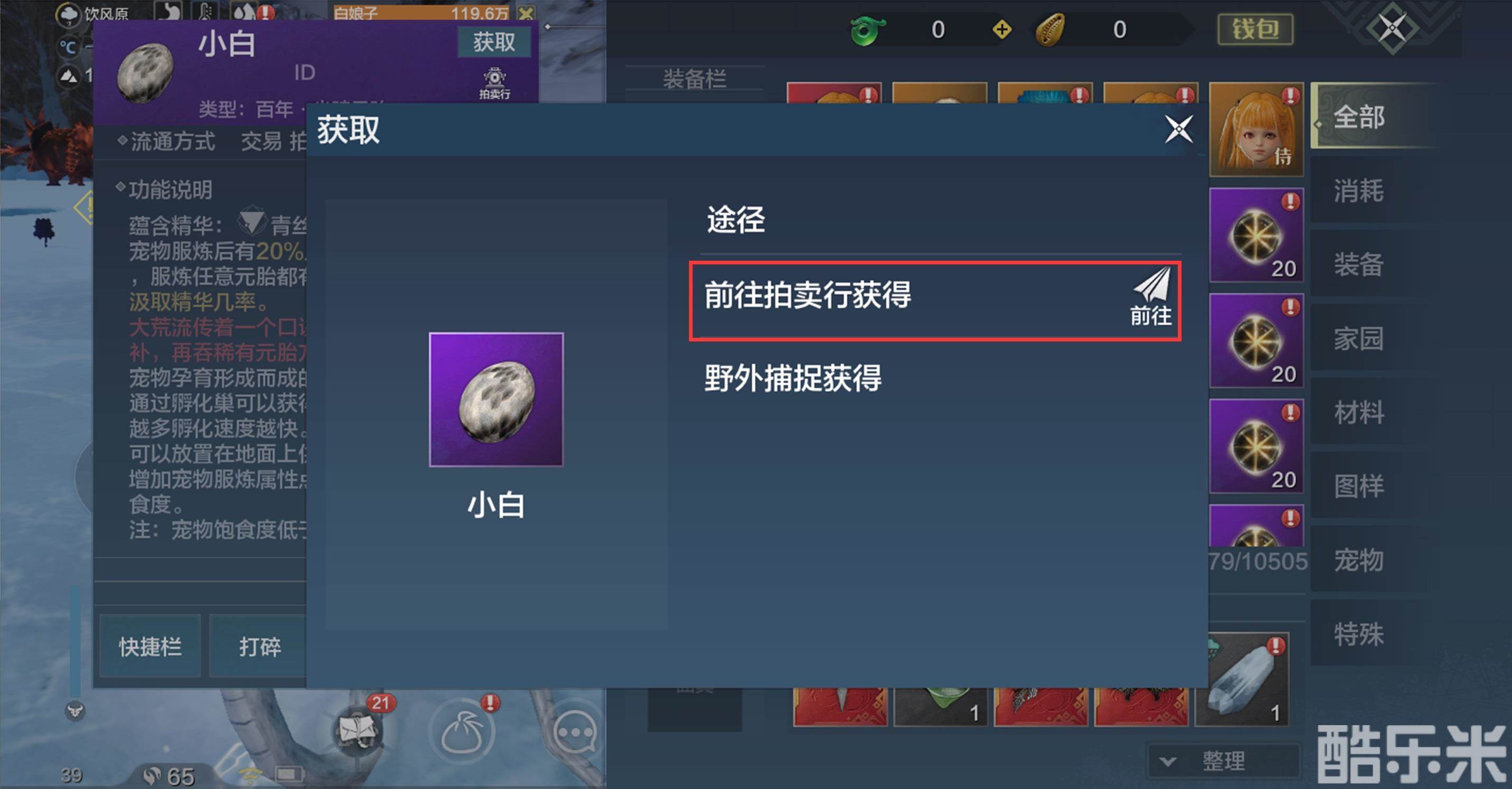1512x789 pixels.
Task: Open the chat bubble icon
Action: tap(574, 731)
